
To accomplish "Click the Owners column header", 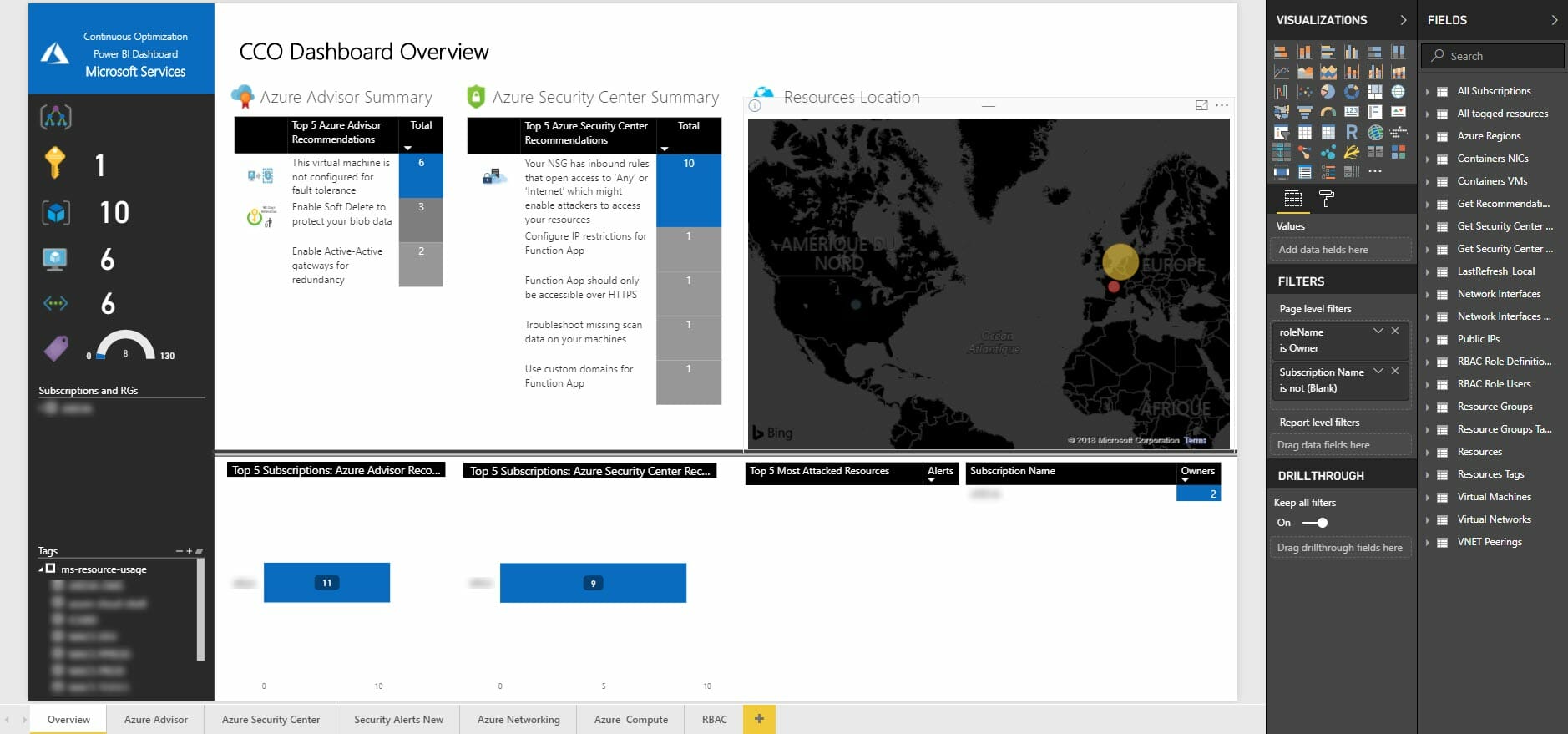I will coord(1197,471).
